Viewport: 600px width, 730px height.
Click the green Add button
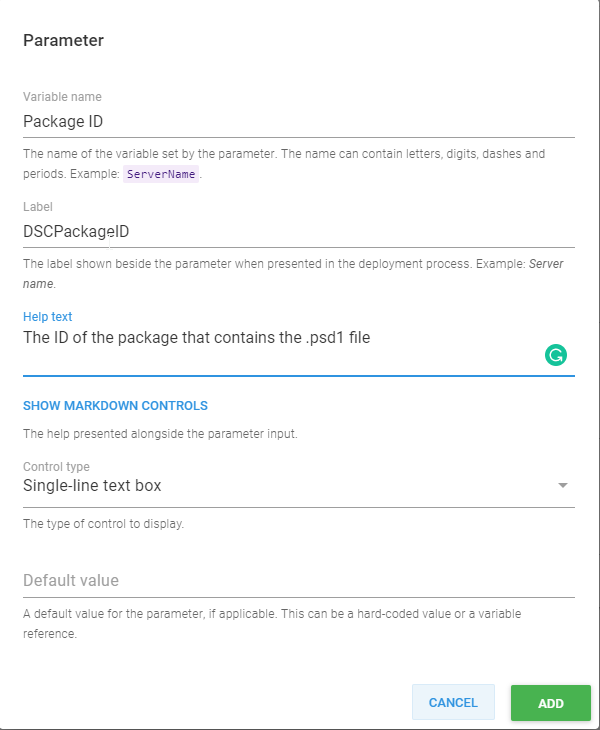(551, 703)
